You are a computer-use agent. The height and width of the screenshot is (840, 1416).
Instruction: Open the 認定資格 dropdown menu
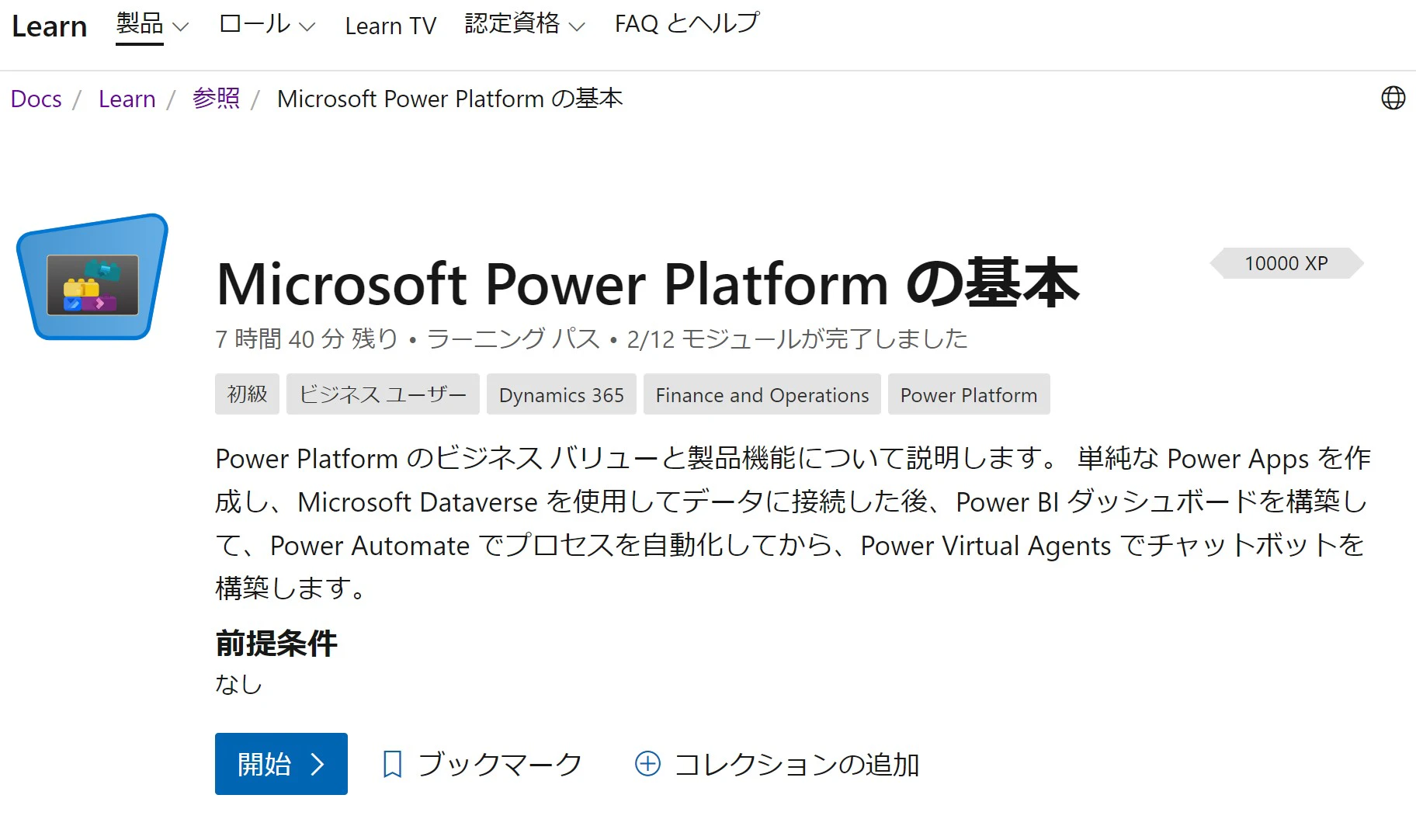click(524, 26)
